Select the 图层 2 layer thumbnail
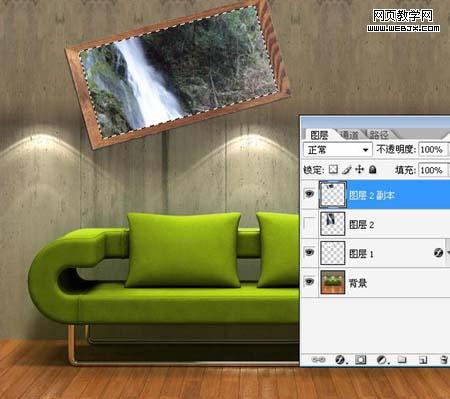Screen dimensions: 450x399 click(333, 224)
